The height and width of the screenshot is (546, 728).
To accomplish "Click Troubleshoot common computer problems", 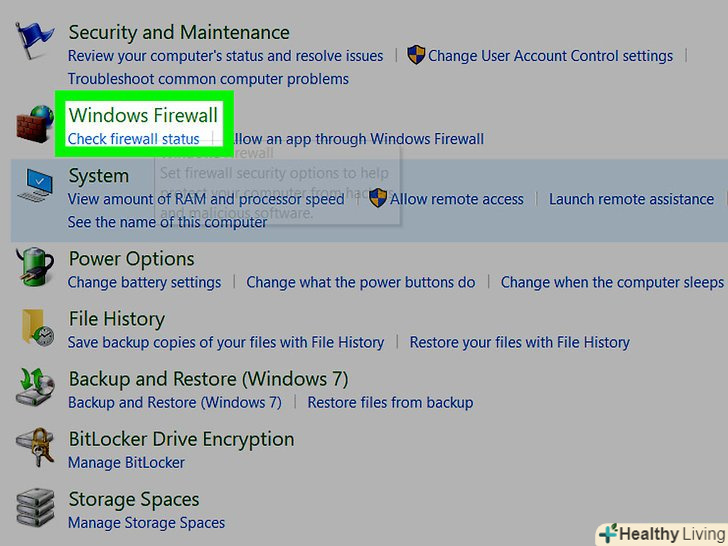I will (208, 79).
